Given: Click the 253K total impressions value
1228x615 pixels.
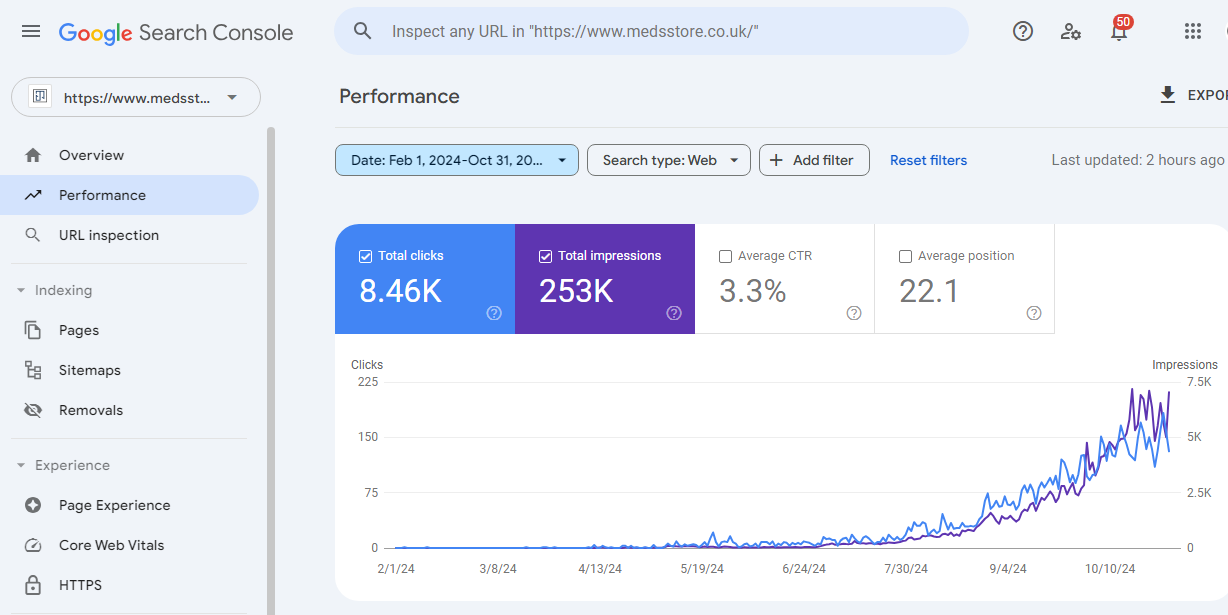Looking at the screenshot, I should 576,291.
